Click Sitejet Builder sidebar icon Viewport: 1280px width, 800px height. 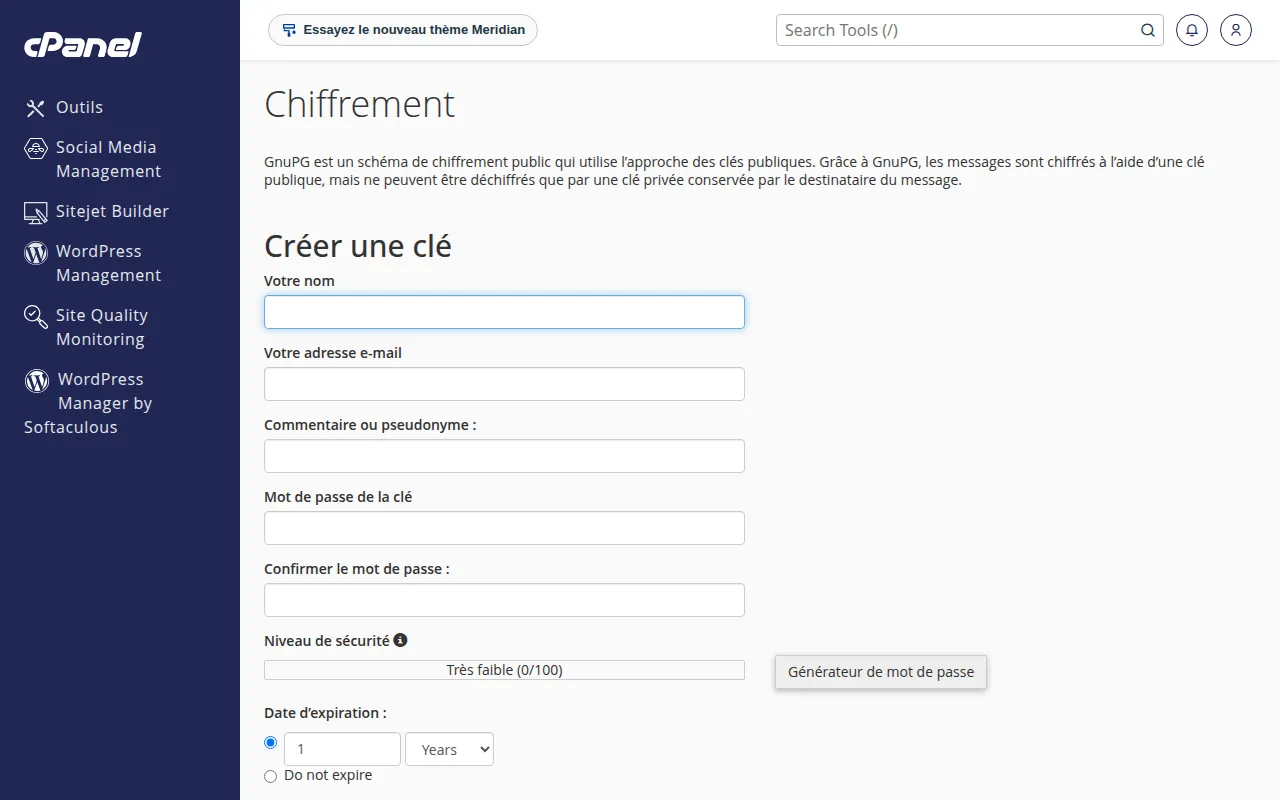click(x=36, y=212)
